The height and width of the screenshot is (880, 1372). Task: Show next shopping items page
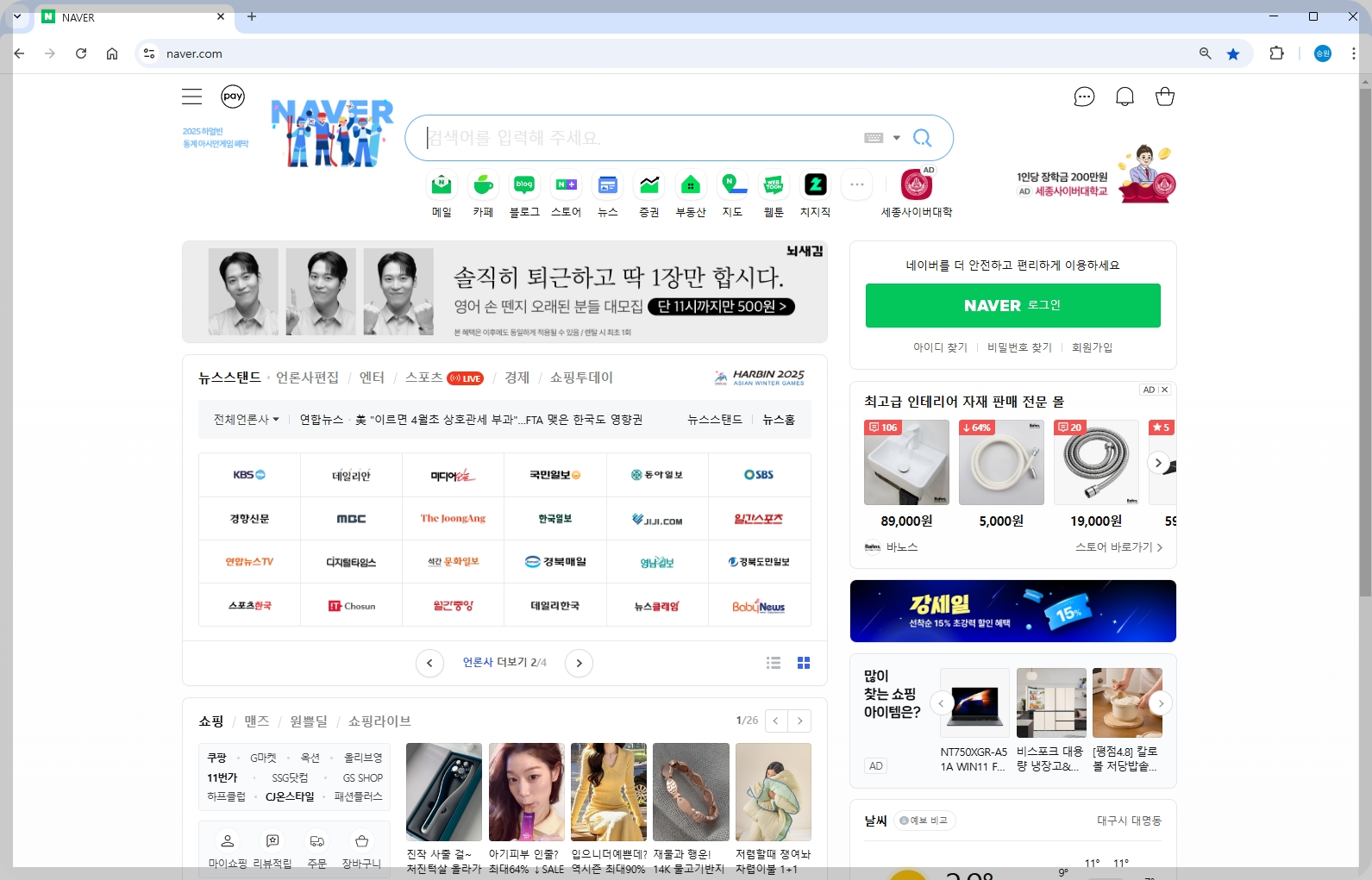pos(799,721)
